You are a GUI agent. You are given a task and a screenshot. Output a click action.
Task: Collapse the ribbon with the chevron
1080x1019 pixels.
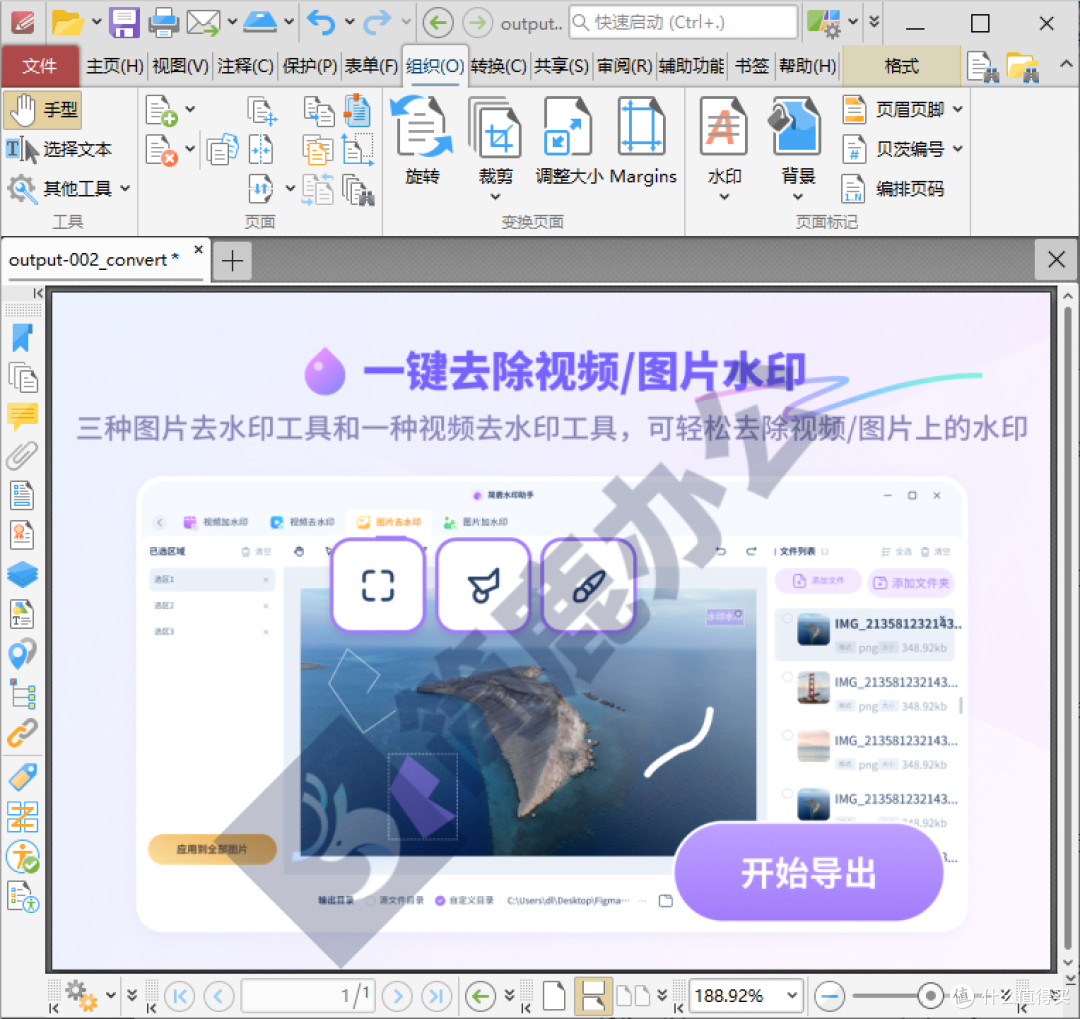pyautogui.click(x=1066, y=64)
